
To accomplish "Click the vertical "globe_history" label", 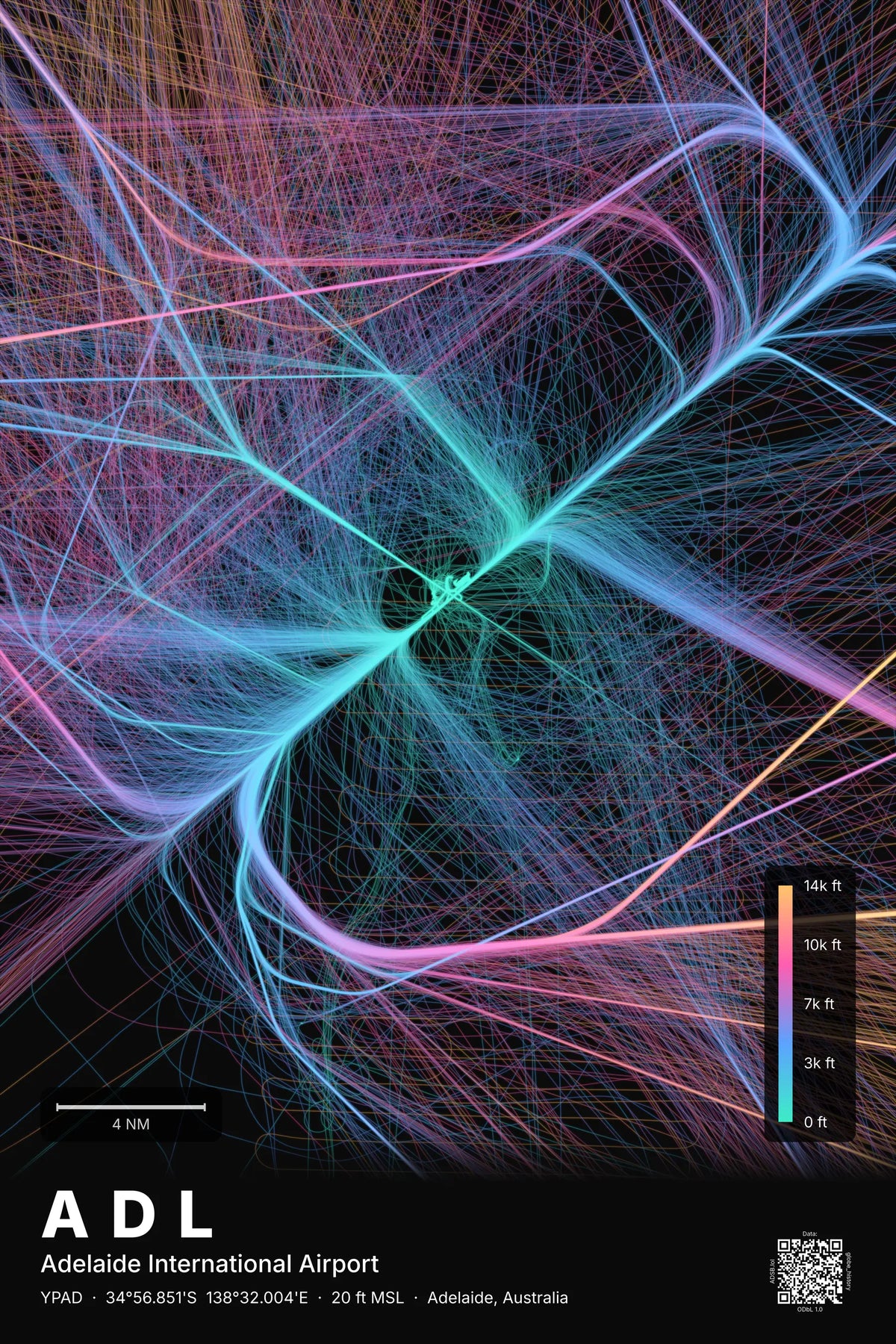I will click(x=849, y=1272).
